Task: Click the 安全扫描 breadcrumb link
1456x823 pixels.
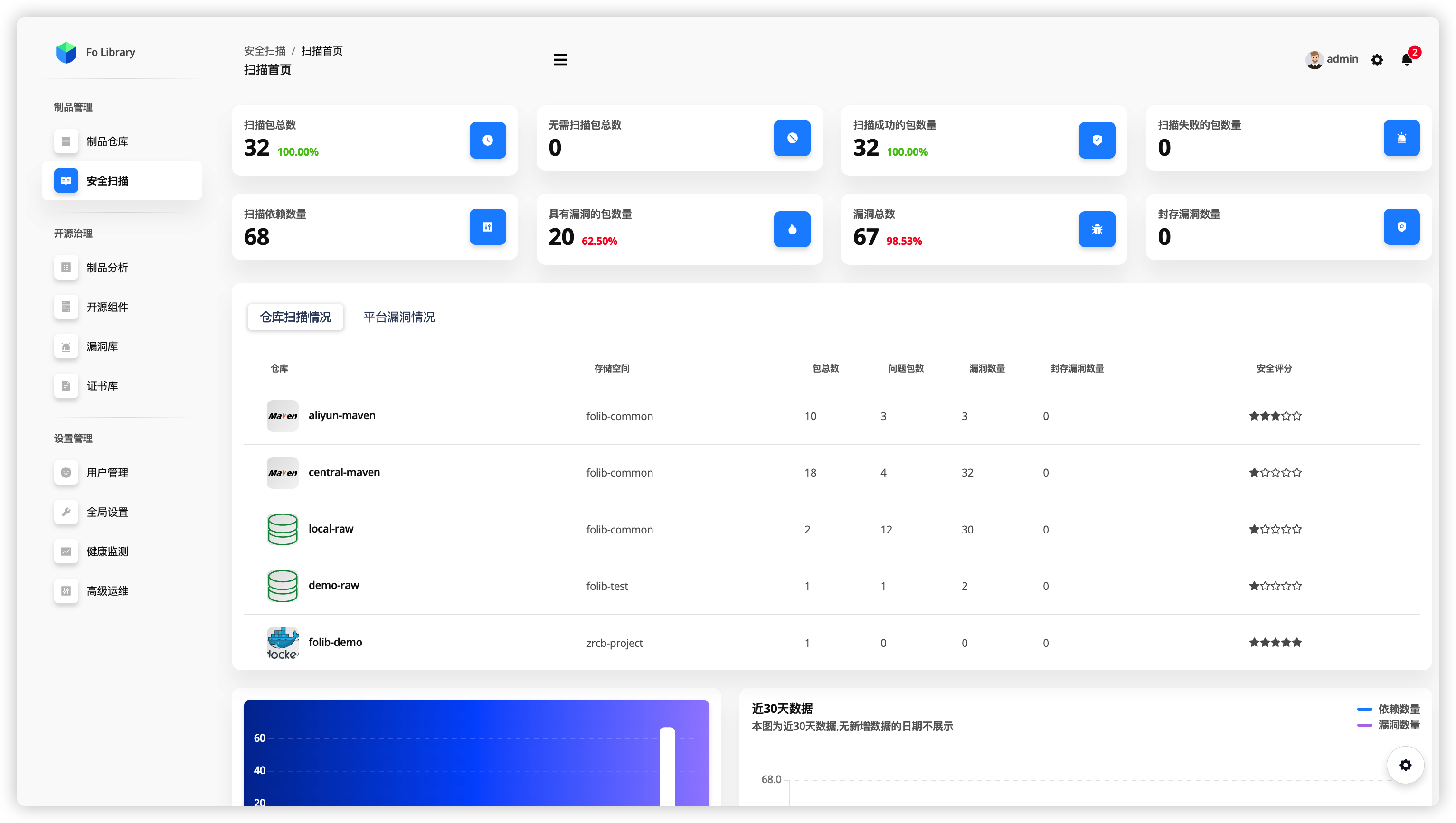Action: [x=264, y=51]
